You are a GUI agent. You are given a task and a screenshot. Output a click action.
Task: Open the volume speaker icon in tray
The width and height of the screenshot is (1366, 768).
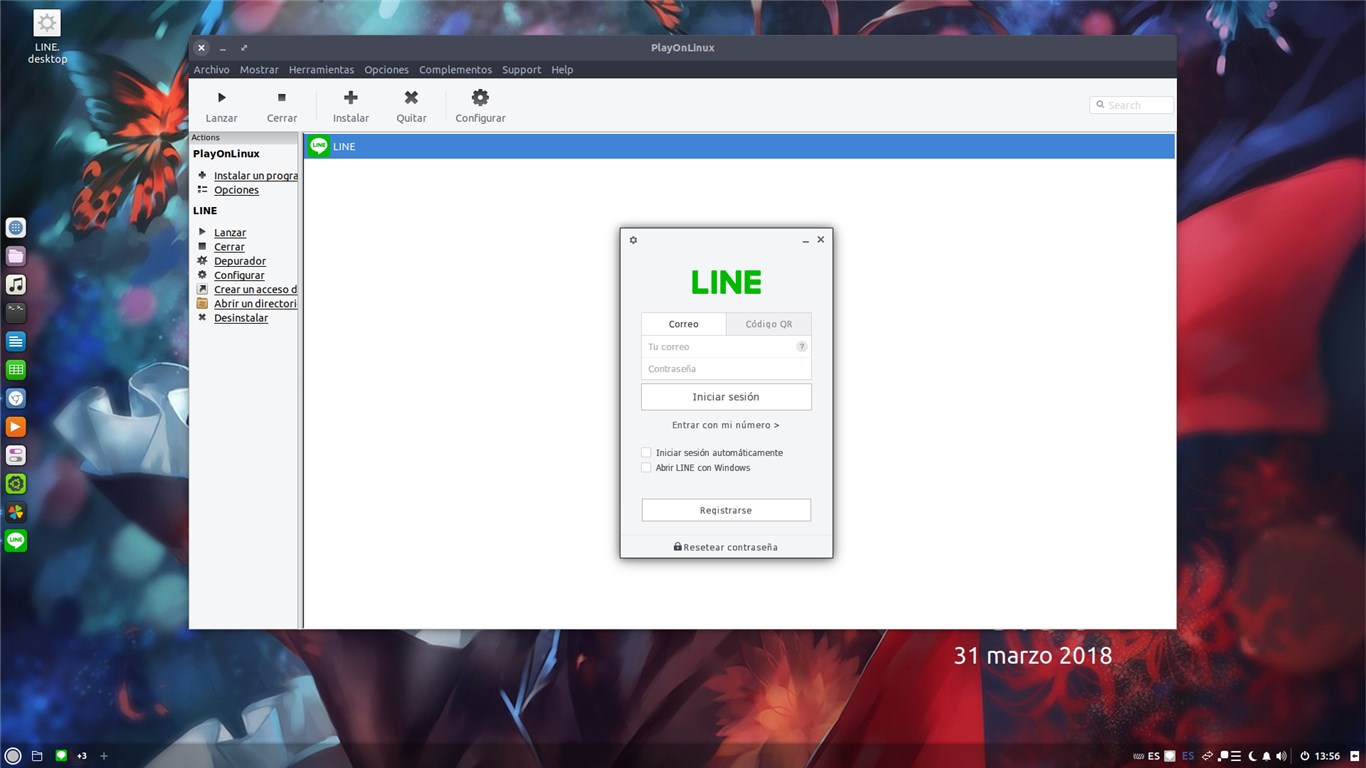[1281, 756]
